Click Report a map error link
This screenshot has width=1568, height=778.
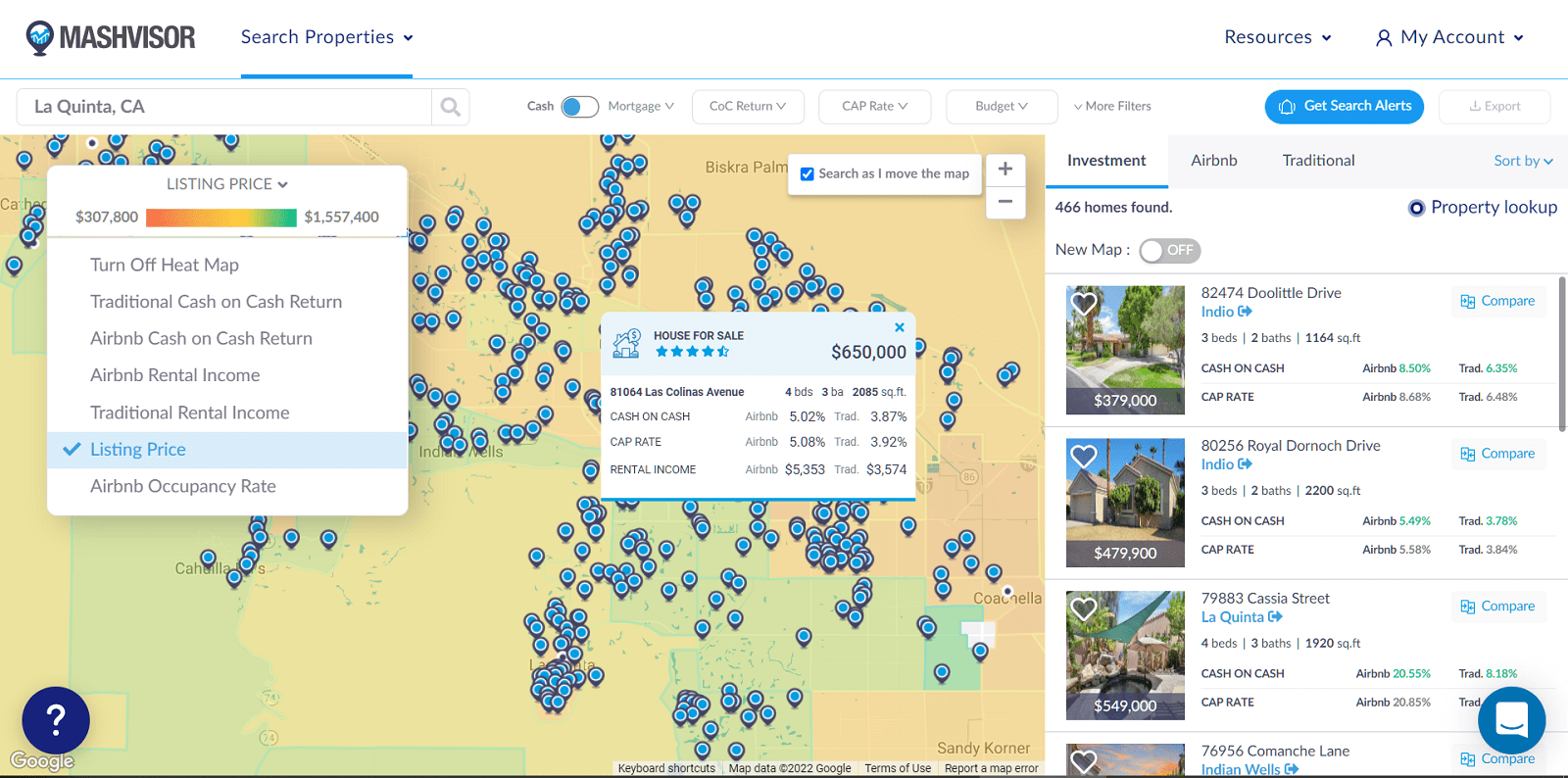coord(991,769)
